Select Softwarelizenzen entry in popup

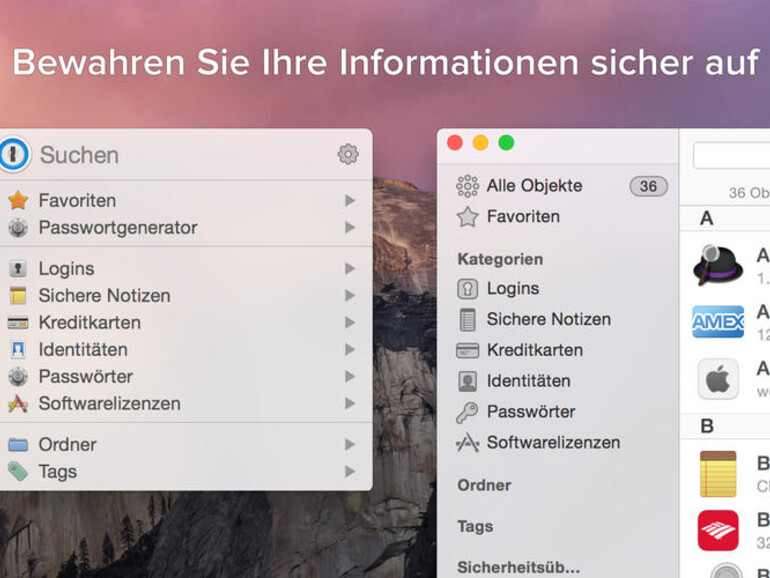[184, 404]
